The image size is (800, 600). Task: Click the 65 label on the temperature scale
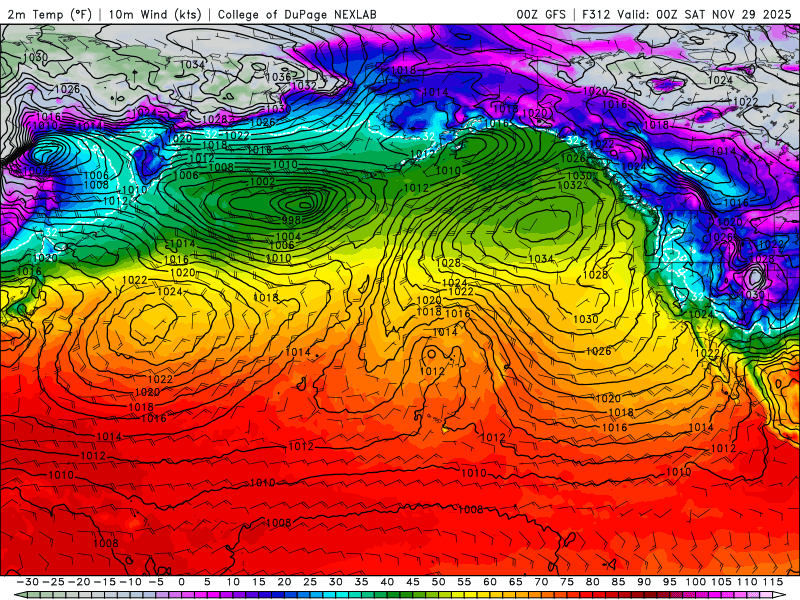click(x=515, y=582)
